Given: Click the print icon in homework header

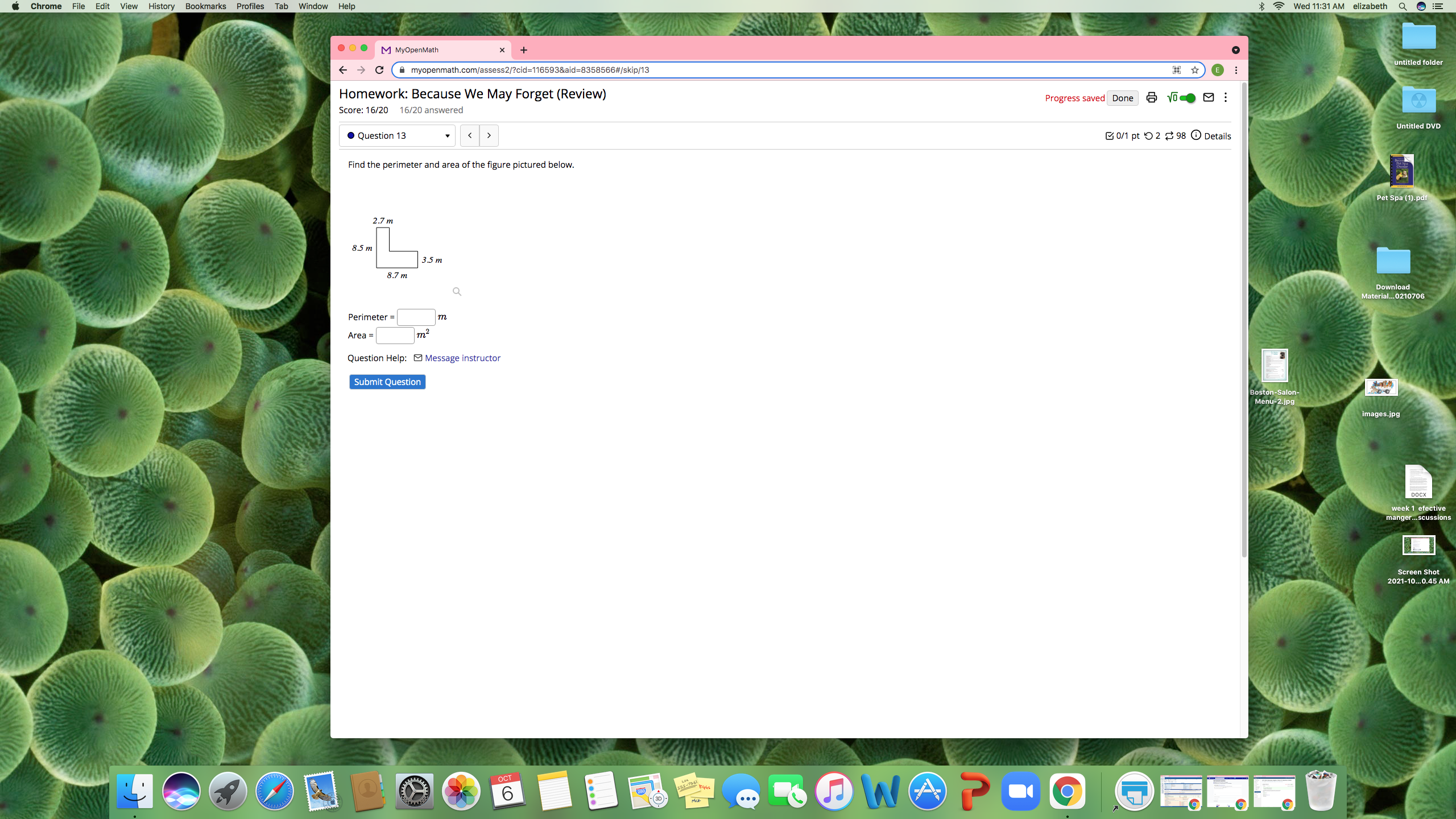Looking at the screenshot, I should (1151, 97).
